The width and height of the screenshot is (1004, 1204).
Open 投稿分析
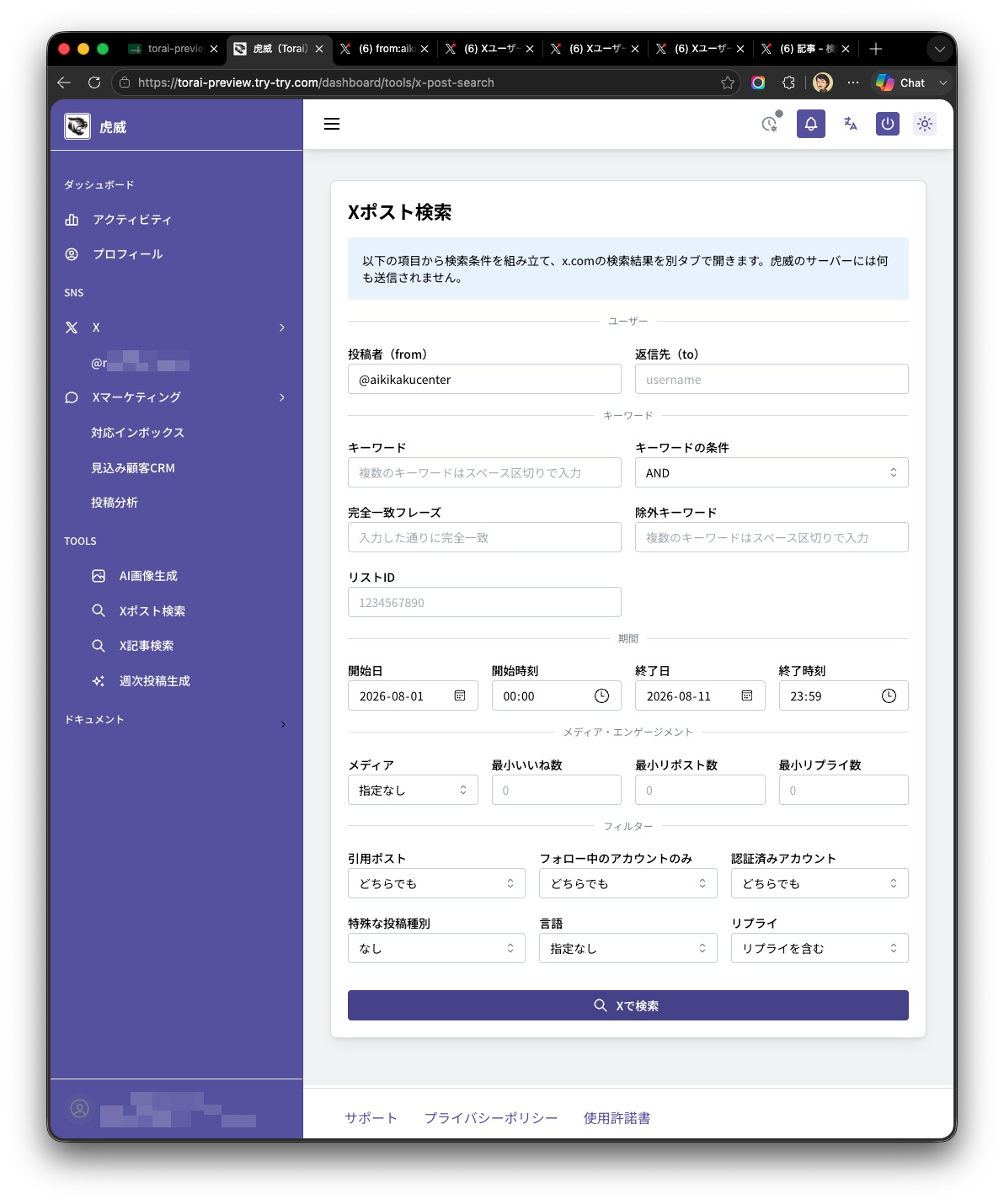click(x=115, y=503)
